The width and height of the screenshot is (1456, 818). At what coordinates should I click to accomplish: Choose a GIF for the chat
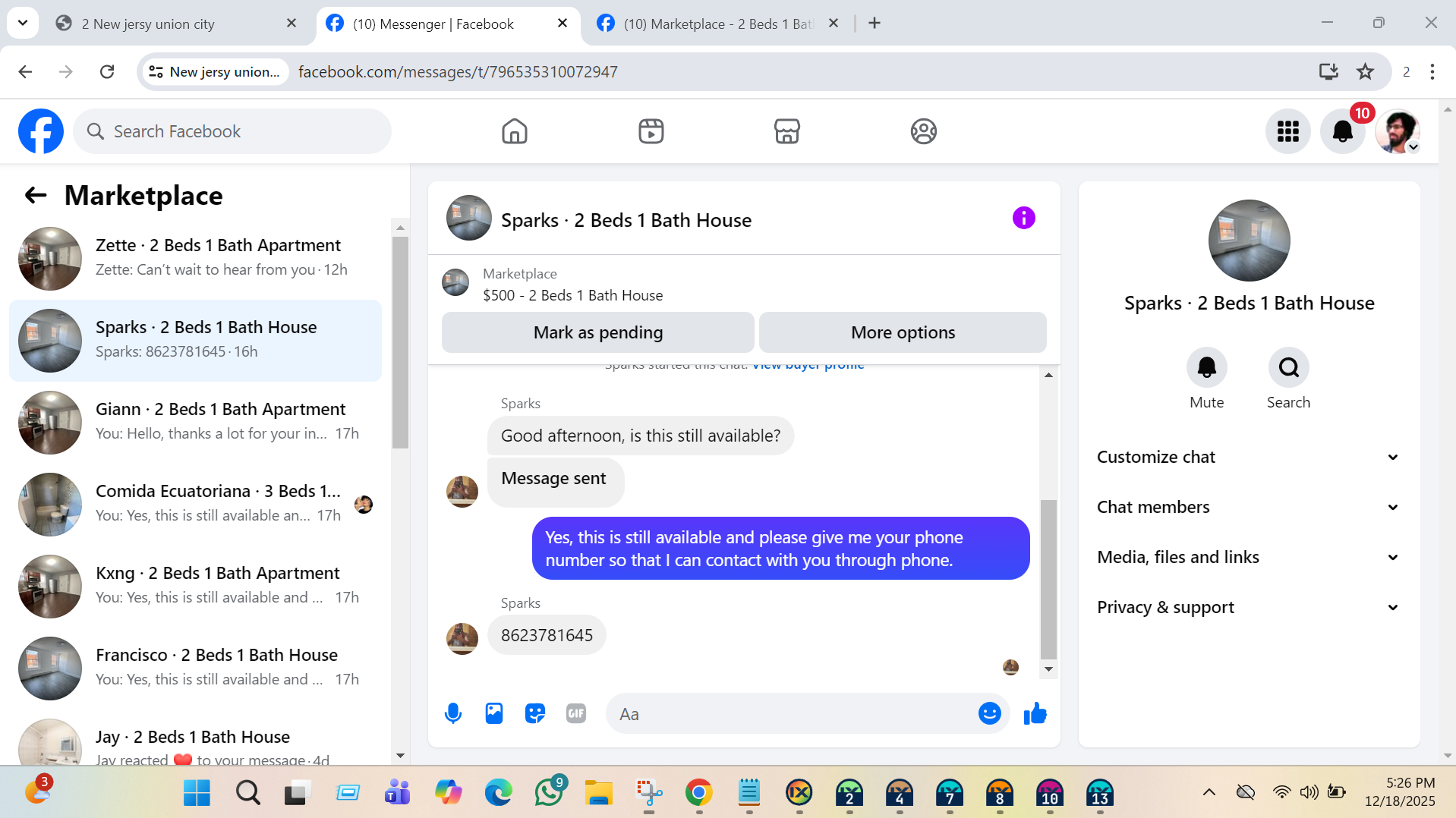(x=576, y=713)
